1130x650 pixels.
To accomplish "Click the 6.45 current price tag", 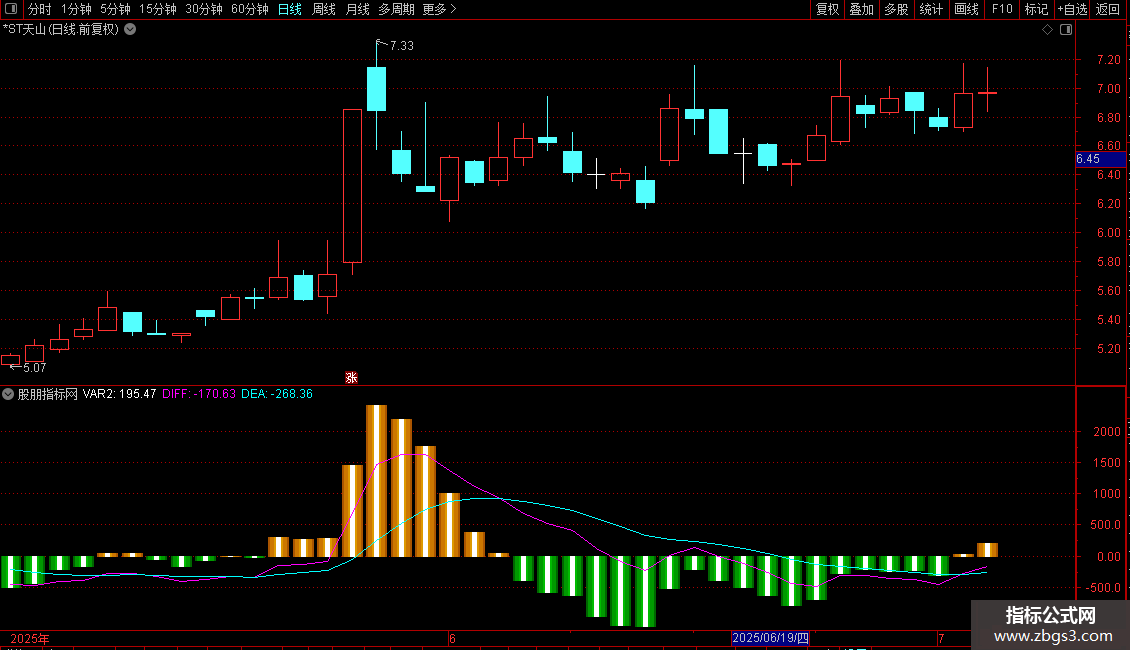I will point(1100,159).
